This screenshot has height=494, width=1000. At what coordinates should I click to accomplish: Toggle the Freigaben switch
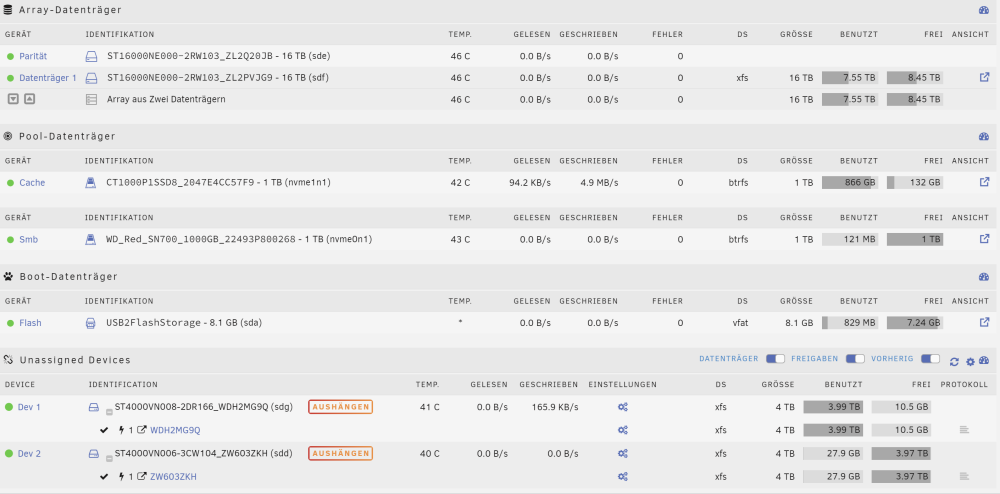click(x=855, y=359)
